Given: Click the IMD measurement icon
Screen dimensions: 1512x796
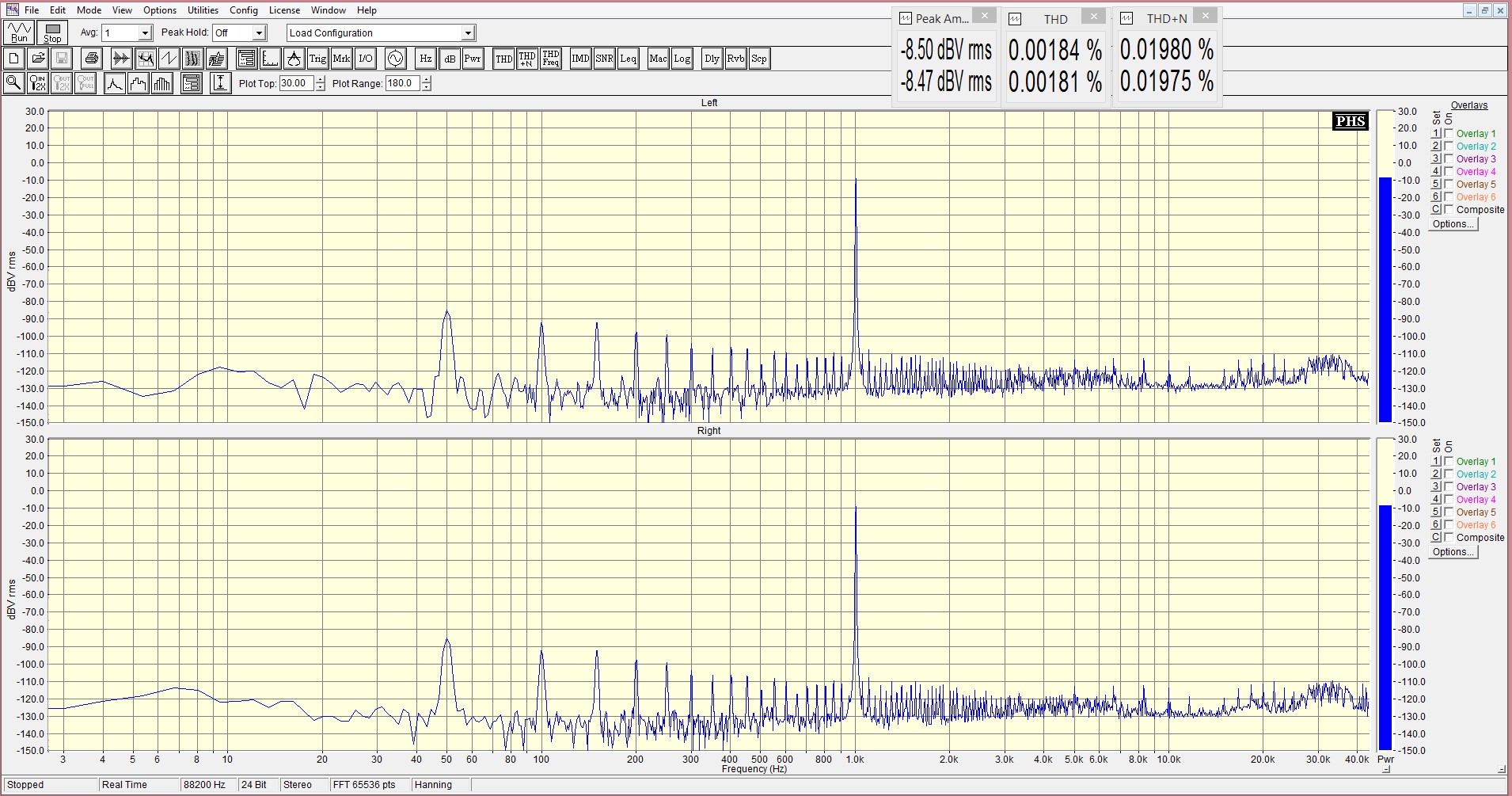Looking at the screenshot, I should tap(580, 59).
